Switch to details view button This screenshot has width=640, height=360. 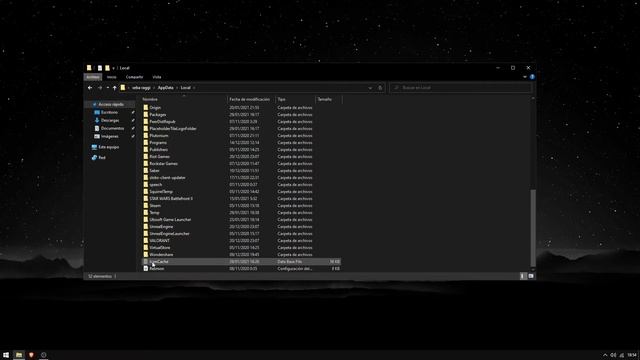click(523, 276)
